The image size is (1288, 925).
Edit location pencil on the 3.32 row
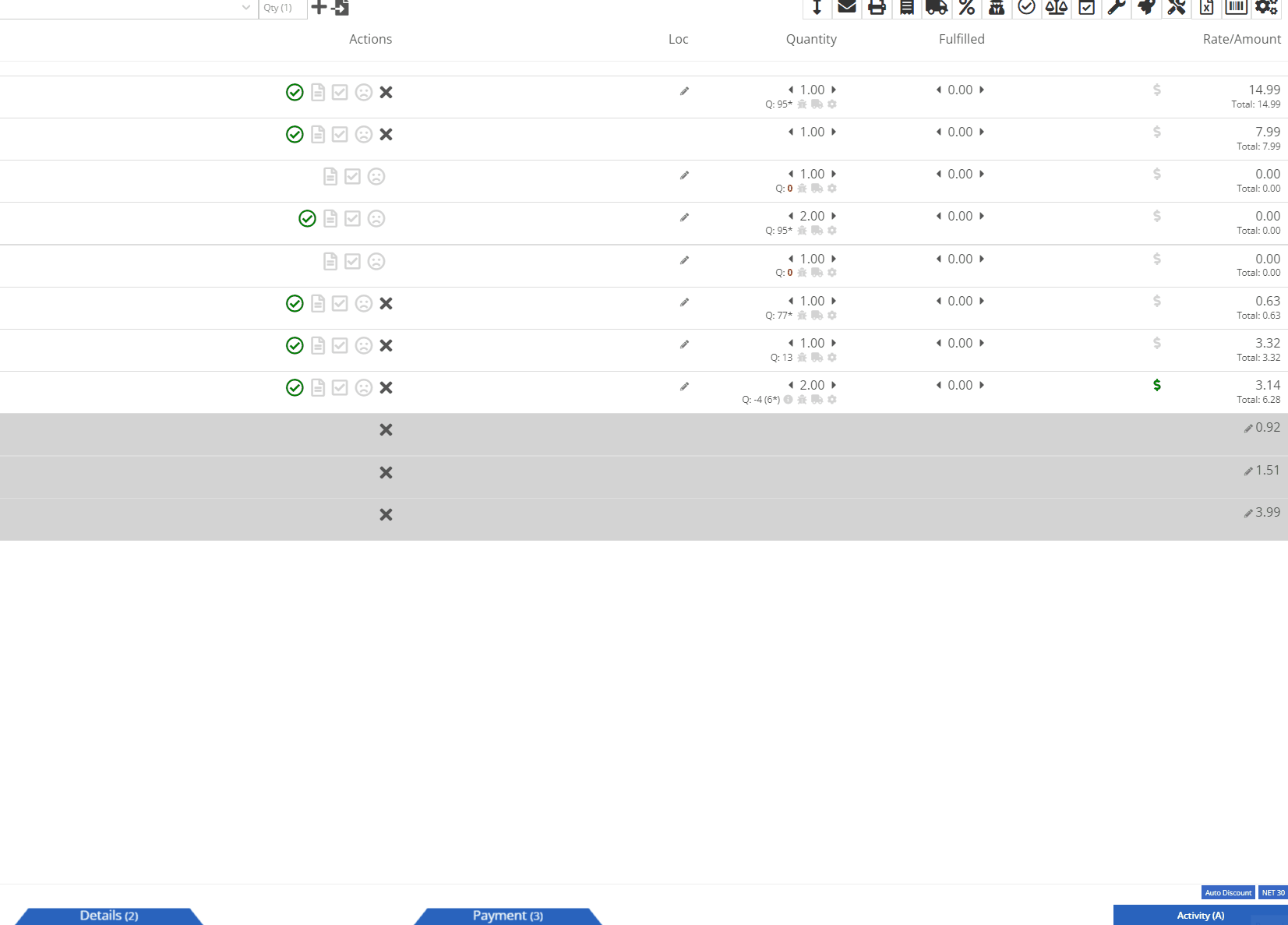[x=684, y=344]
